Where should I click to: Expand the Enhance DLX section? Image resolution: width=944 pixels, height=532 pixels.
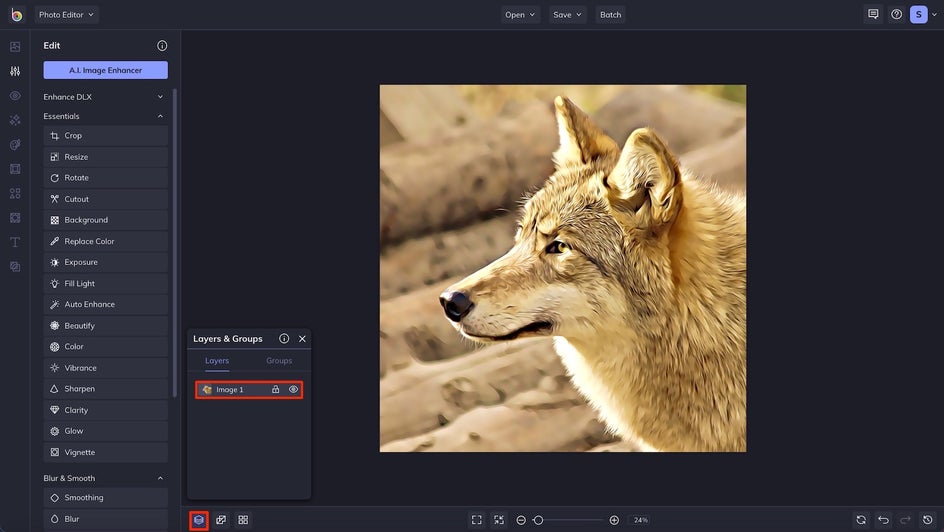click(160, 97)
